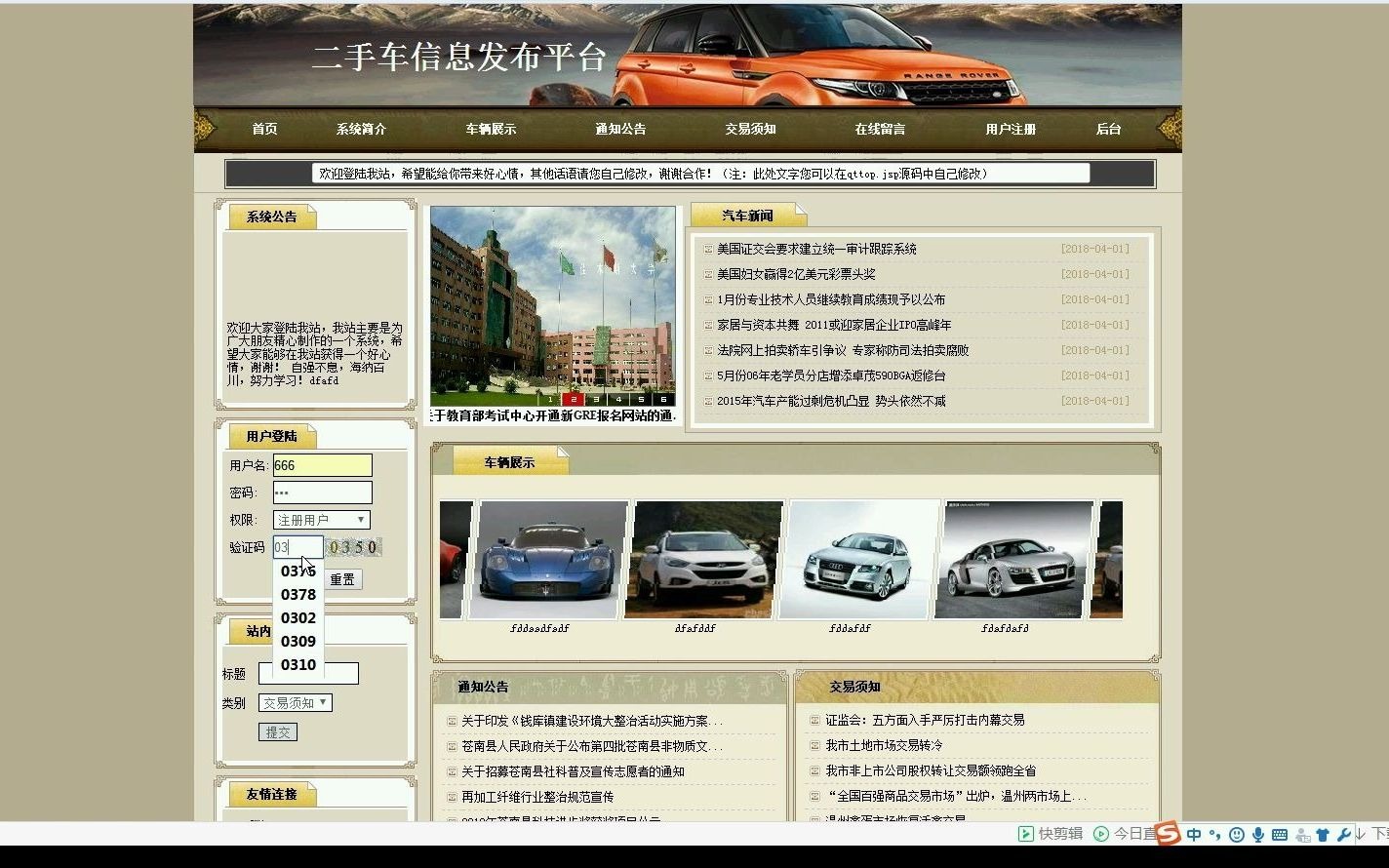
Task: Open news 家居与资本共舞 2011或迎家居企业IPO高峰年
Action: coord(834,326)
